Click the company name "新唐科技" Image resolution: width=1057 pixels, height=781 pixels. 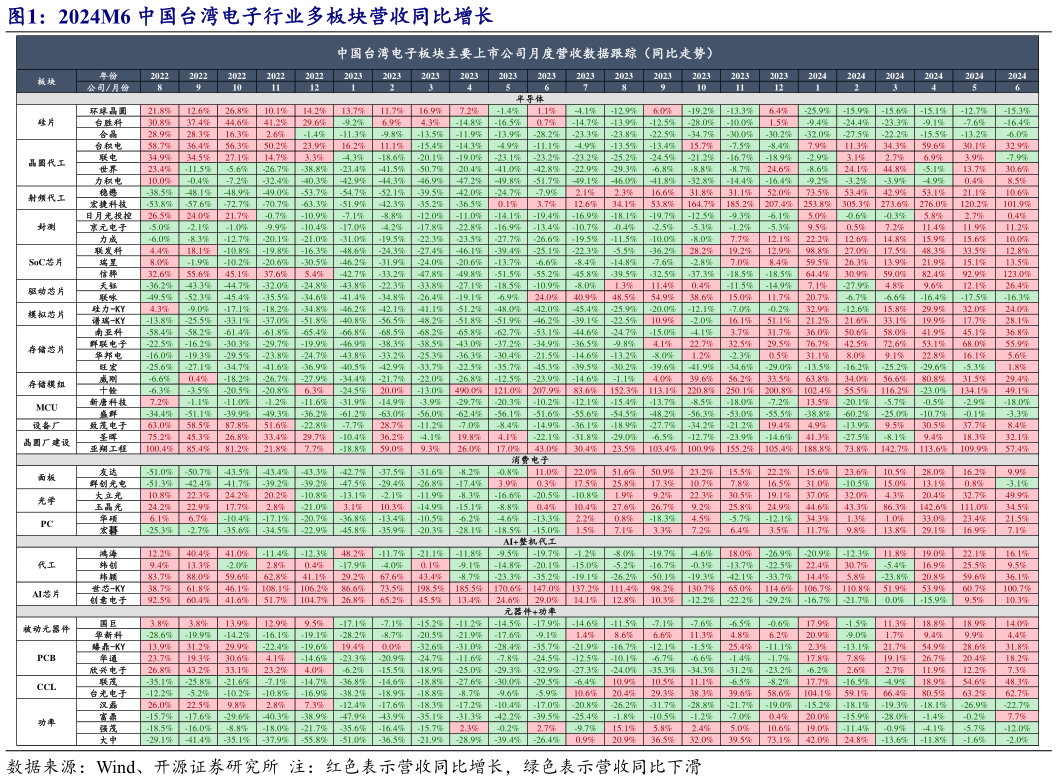click(x=109, y=402)
